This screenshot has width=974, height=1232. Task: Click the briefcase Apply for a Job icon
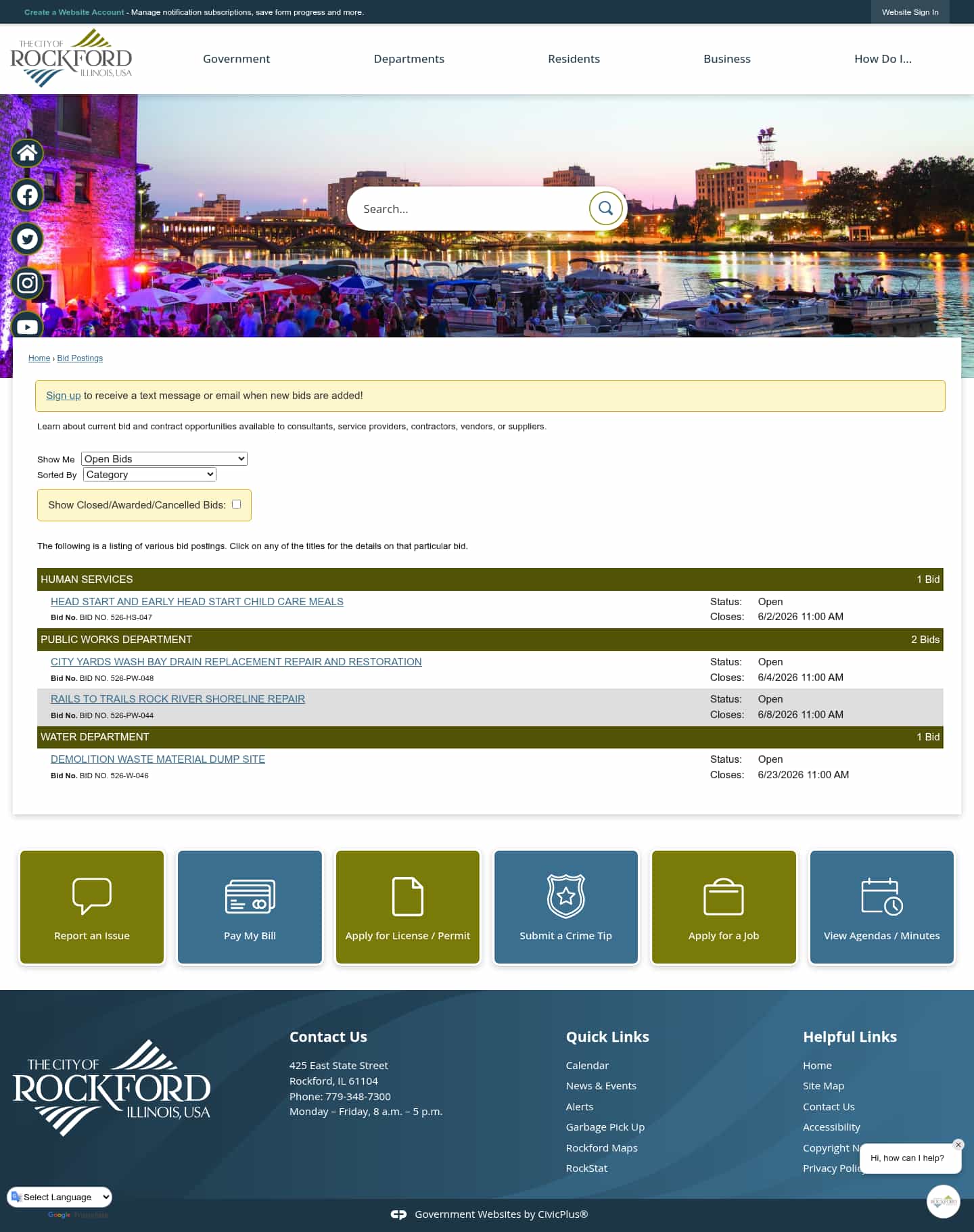tap(724, 897)
